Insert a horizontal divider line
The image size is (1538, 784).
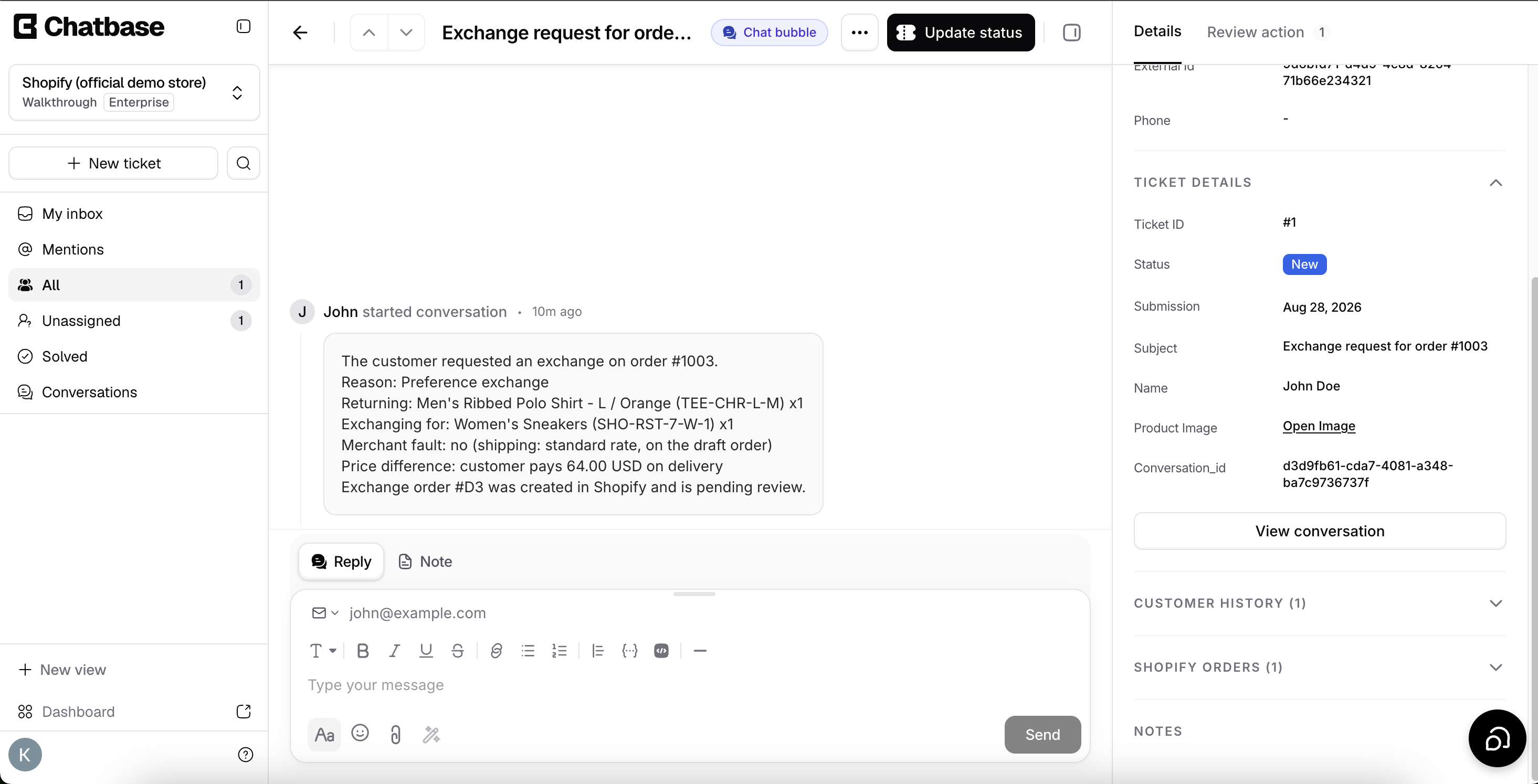click(x=700, y=651)
